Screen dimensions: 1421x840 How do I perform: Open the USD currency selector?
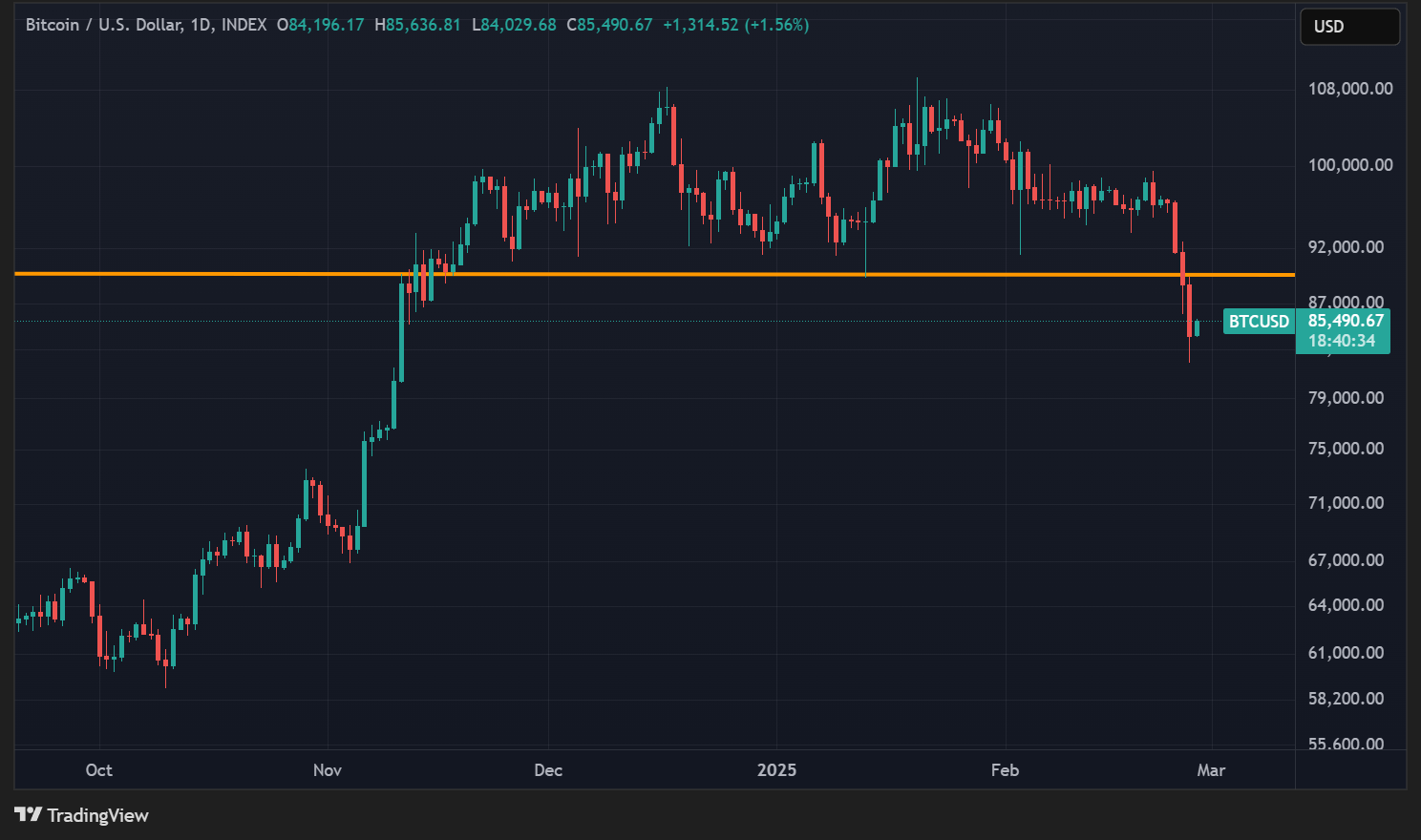click(1348, 27)
